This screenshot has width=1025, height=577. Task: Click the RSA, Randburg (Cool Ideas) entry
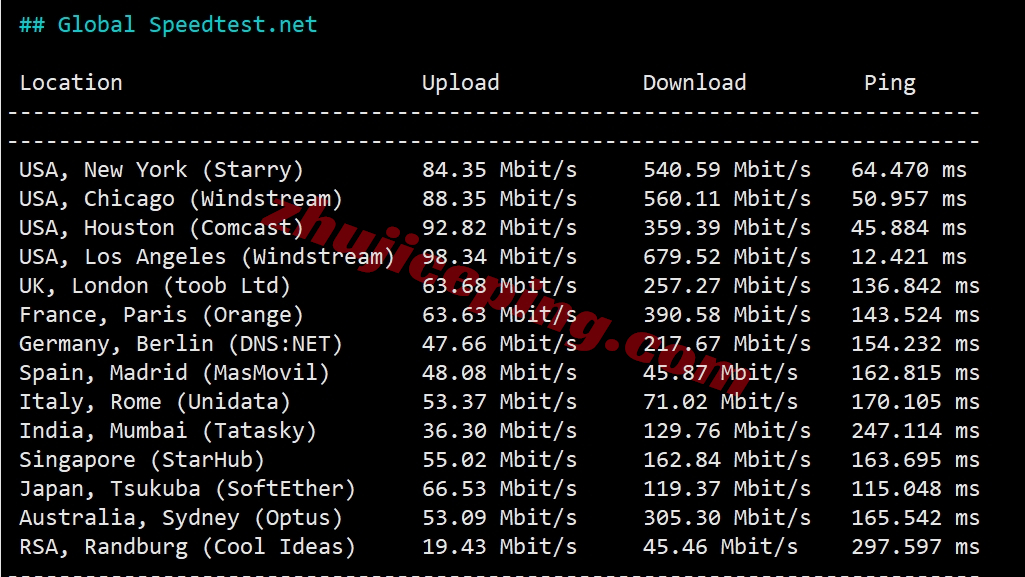click(x=187, y=546)
